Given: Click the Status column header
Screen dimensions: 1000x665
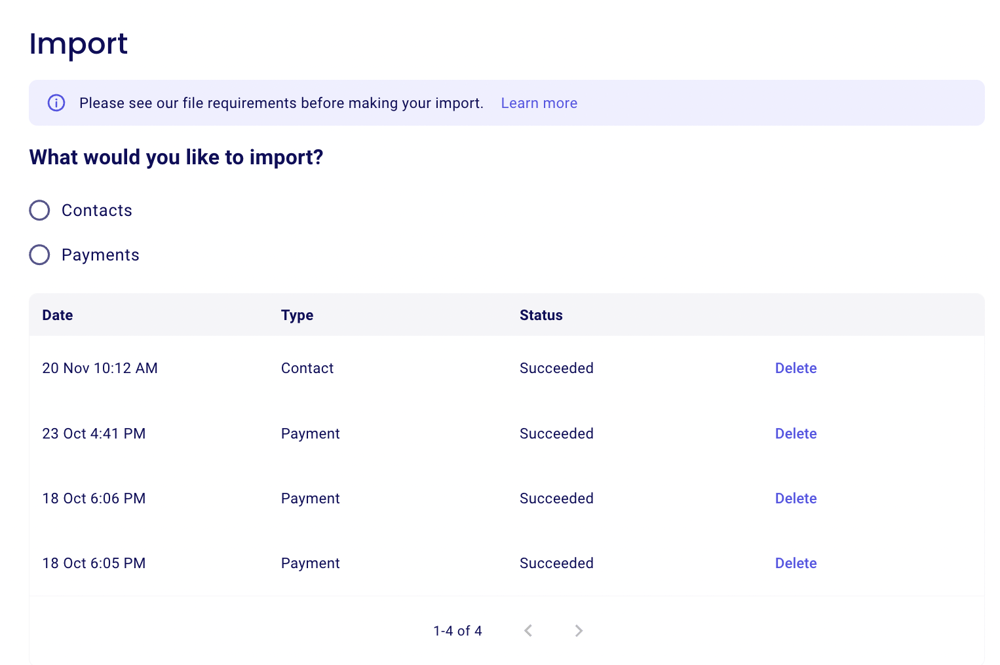Looking at the screenshot, I should [540, 315].
